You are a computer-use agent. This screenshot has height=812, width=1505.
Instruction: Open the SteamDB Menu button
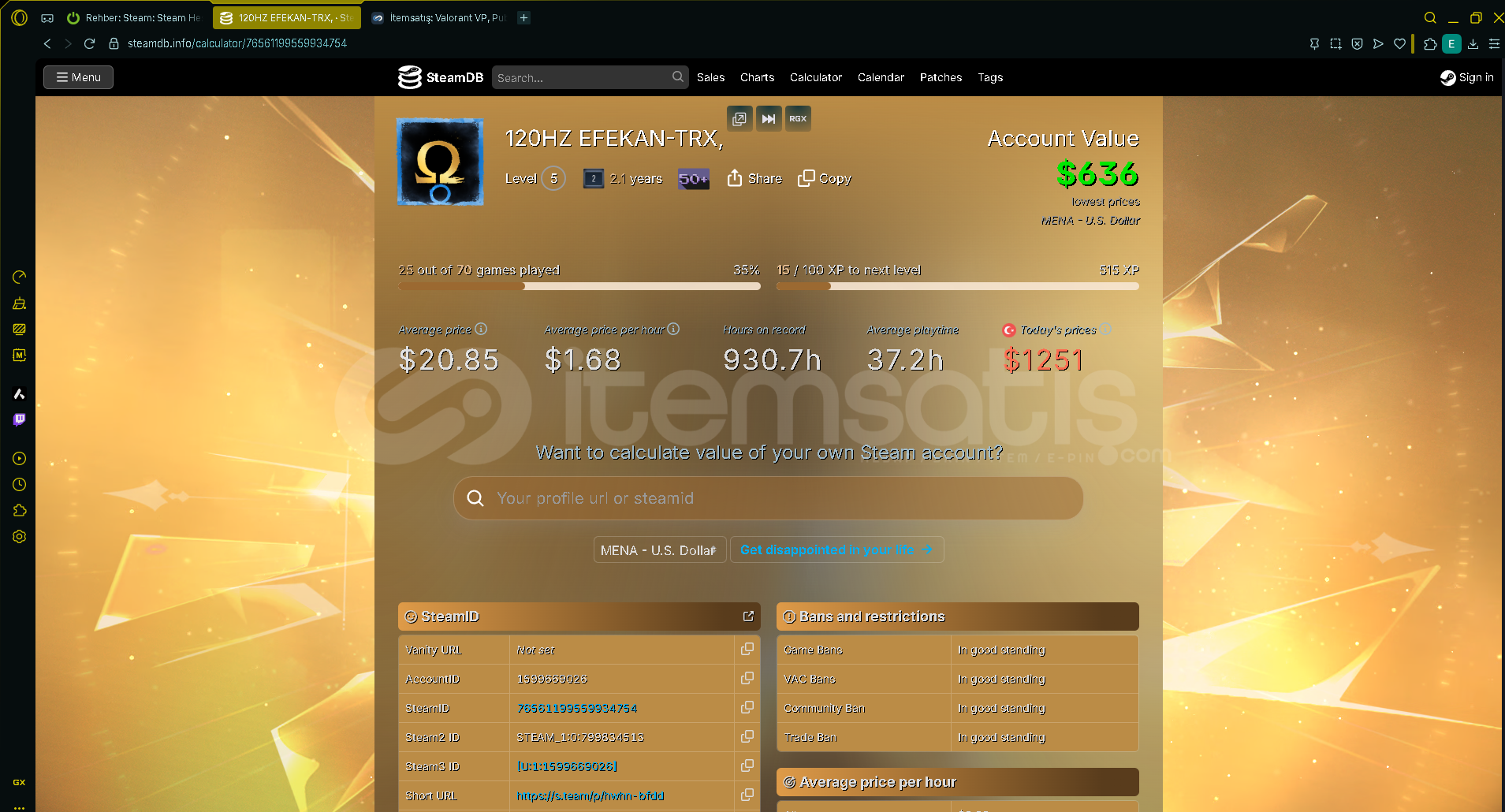pos(78,77)
